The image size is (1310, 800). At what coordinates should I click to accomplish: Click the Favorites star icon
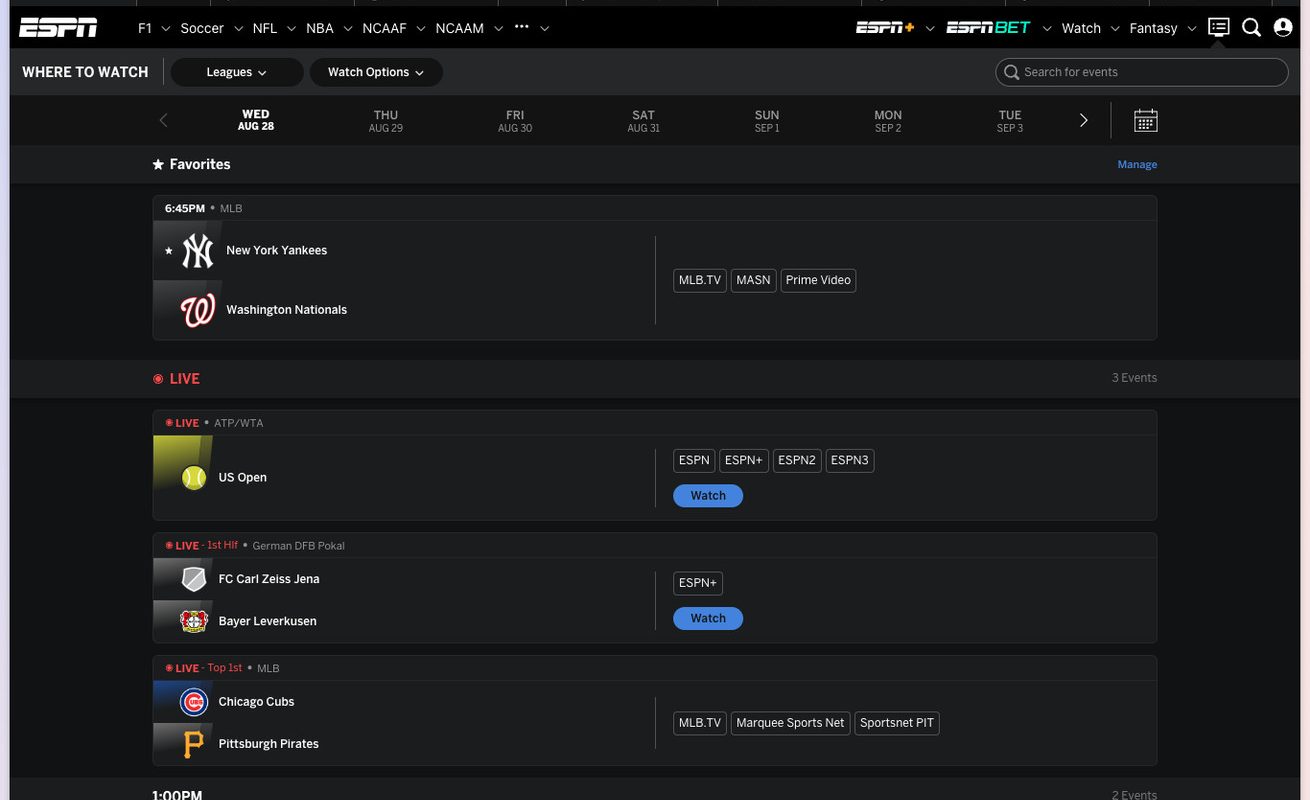pyautogui.click(x=158, y=164)
